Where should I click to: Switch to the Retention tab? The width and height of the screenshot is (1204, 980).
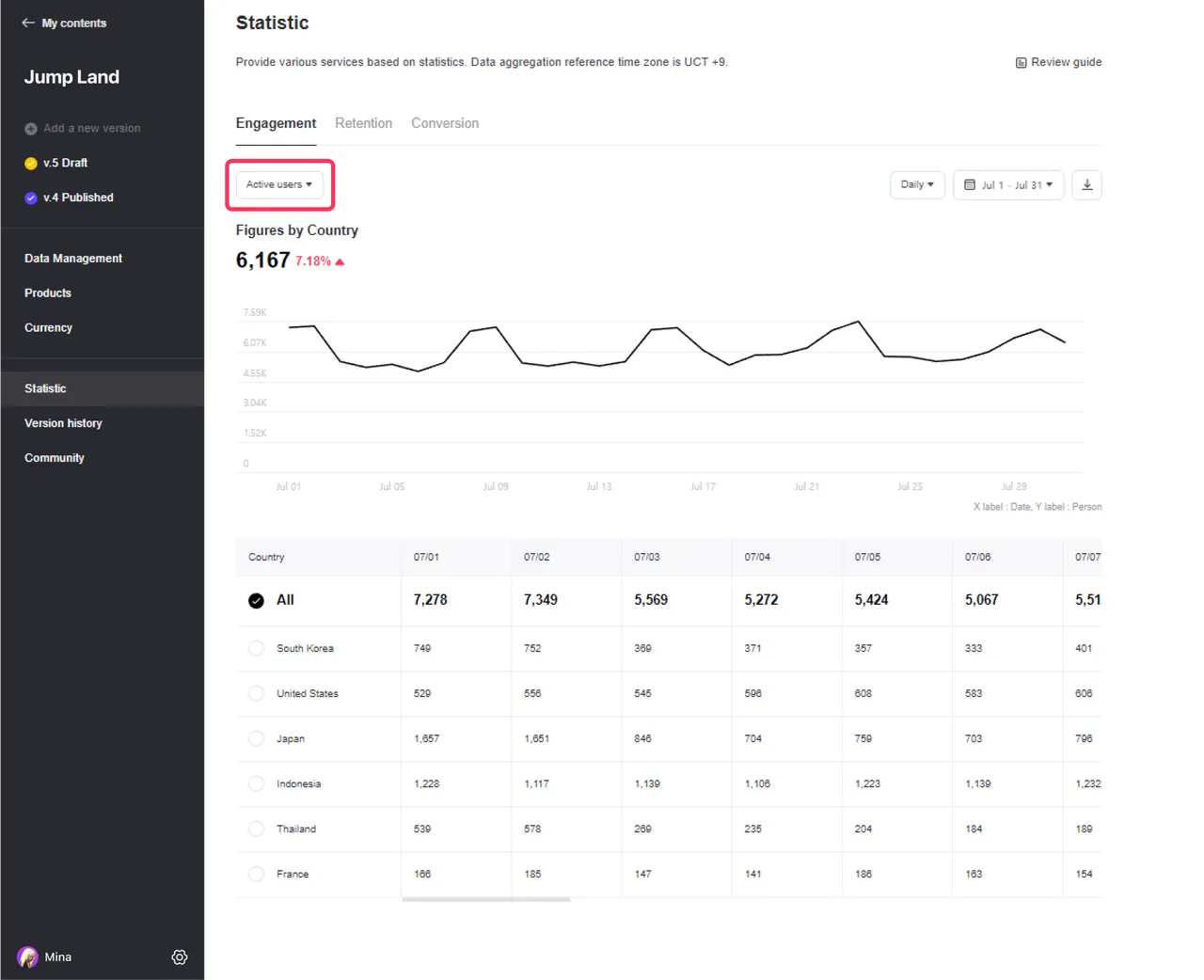363,122
